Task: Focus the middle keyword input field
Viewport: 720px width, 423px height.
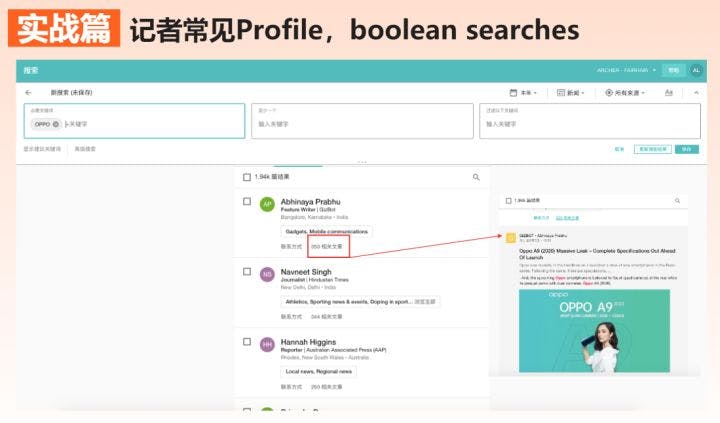Action: coord(362,121)
